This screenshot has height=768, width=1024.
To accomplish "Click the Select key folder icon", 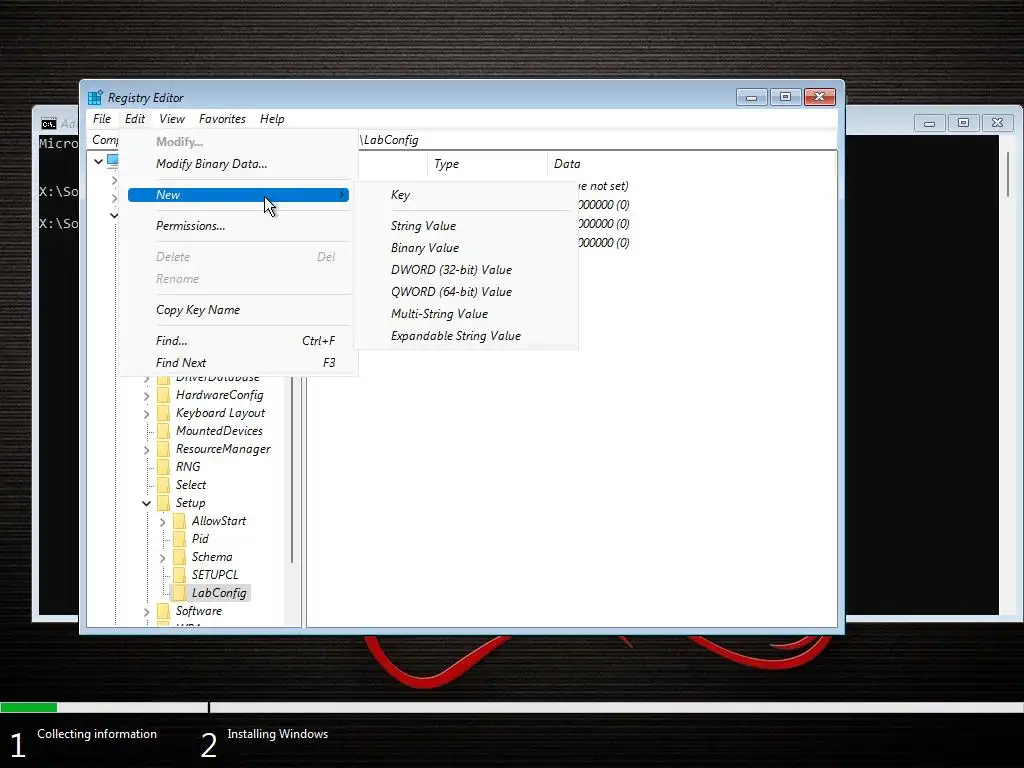I will click(163, 485).
